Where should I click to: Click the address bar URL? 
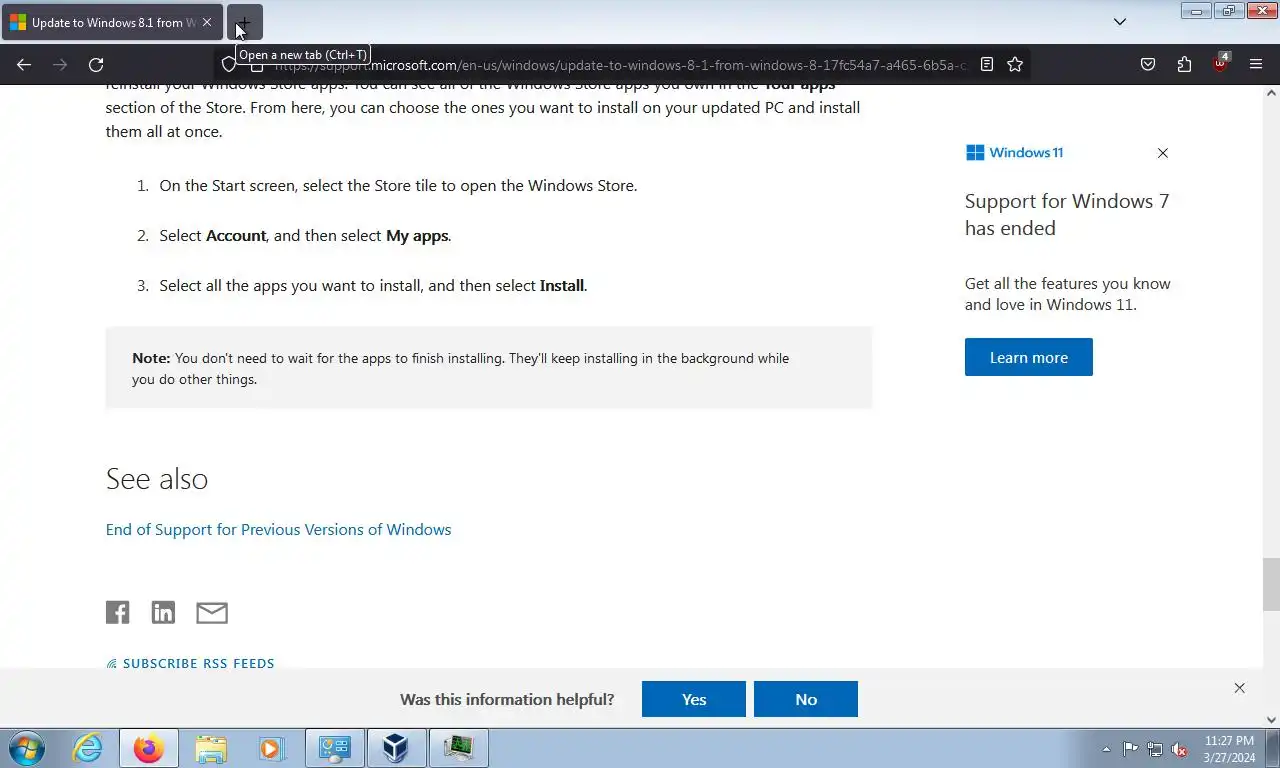(620, 65)
